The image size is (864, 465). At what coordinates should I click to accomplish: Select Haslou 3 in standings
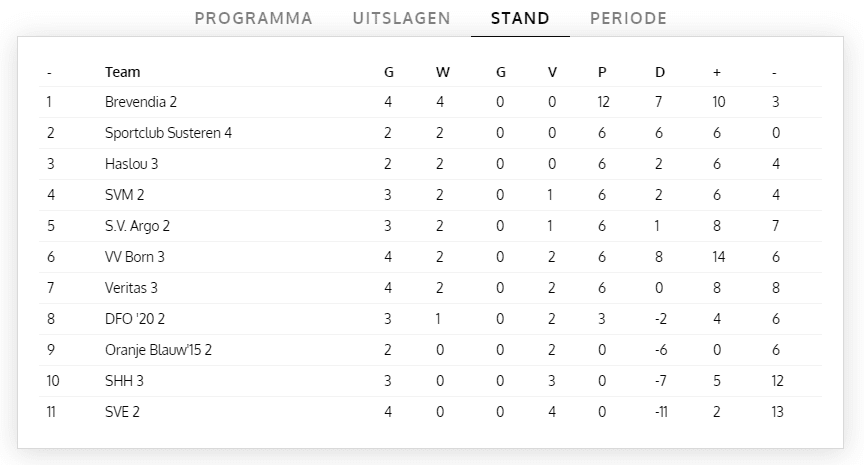(132, 164)
